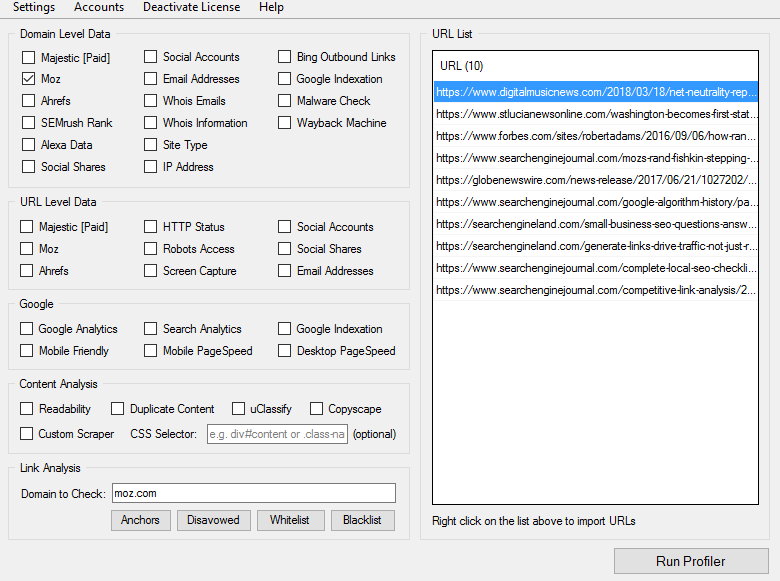Screen dimensions: 780x581
Task: Turn on Mobile PageSpeed checkbox
Action: [151, 351]
